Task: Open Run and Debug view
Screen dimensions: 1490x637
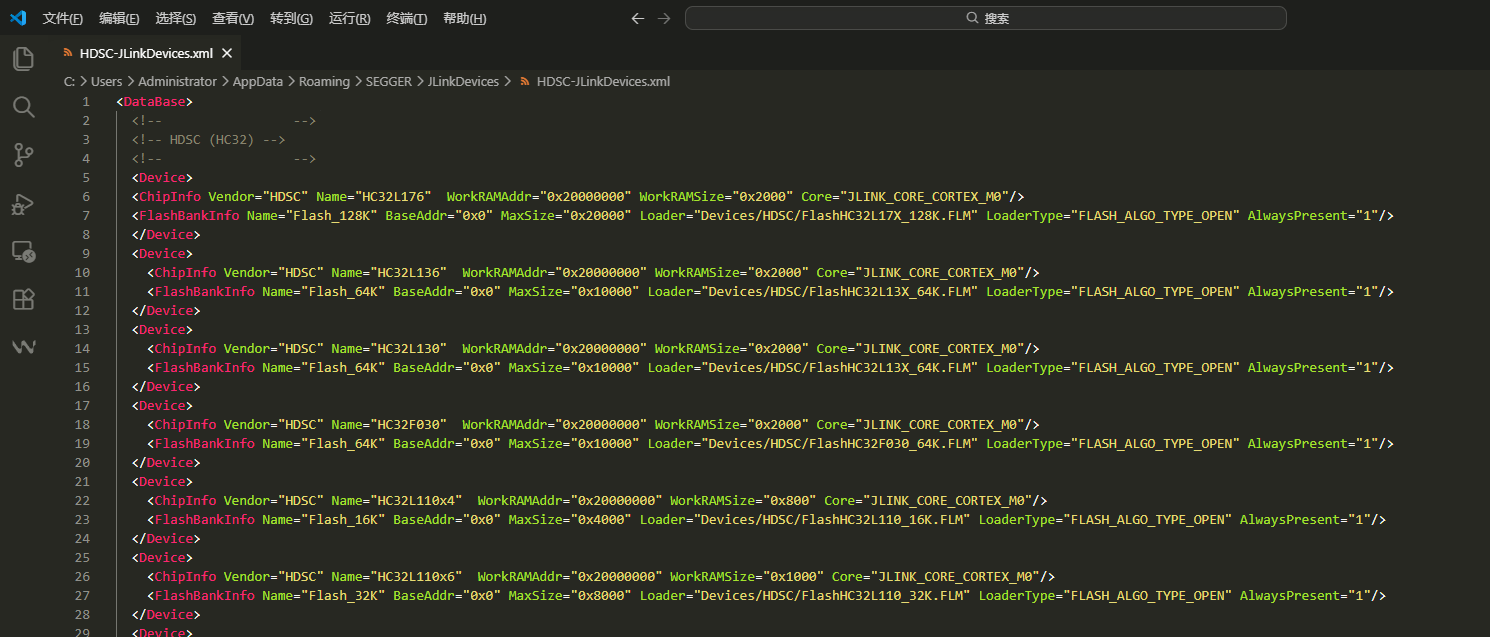Action: point(23,204)
